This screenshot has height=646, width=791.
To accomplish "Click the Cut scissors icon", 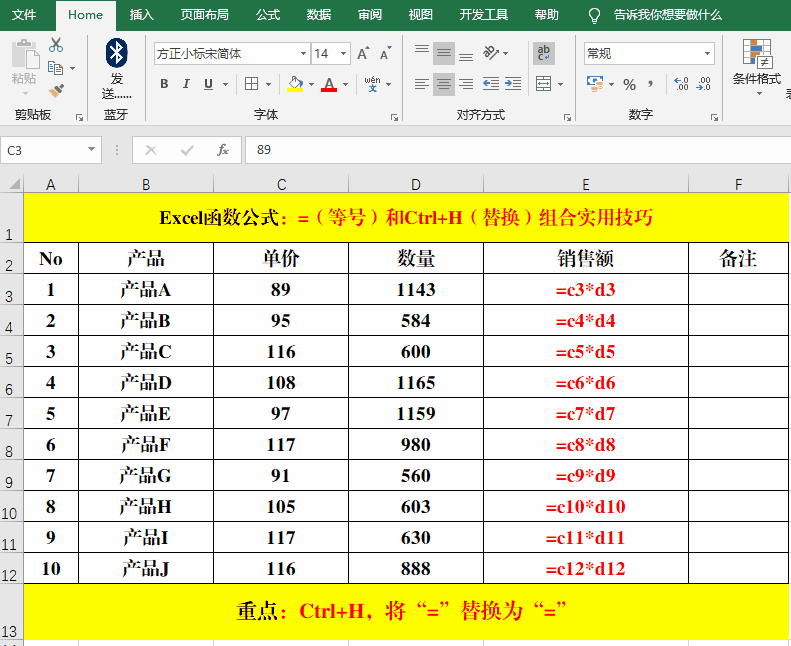I will point(56,45).
